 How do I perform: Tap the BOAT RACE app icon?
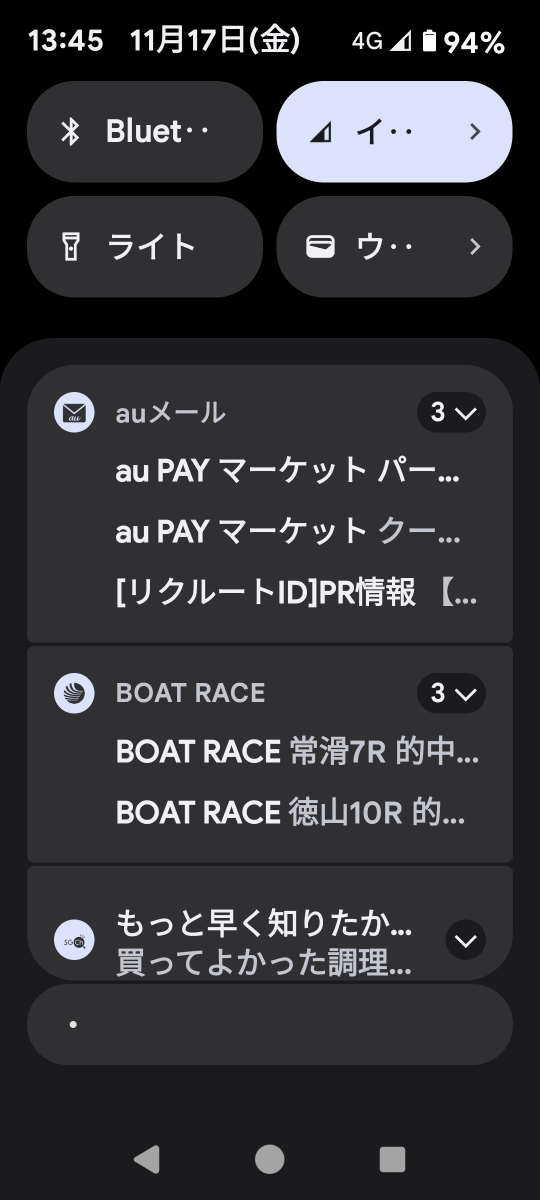pos(74,693)
